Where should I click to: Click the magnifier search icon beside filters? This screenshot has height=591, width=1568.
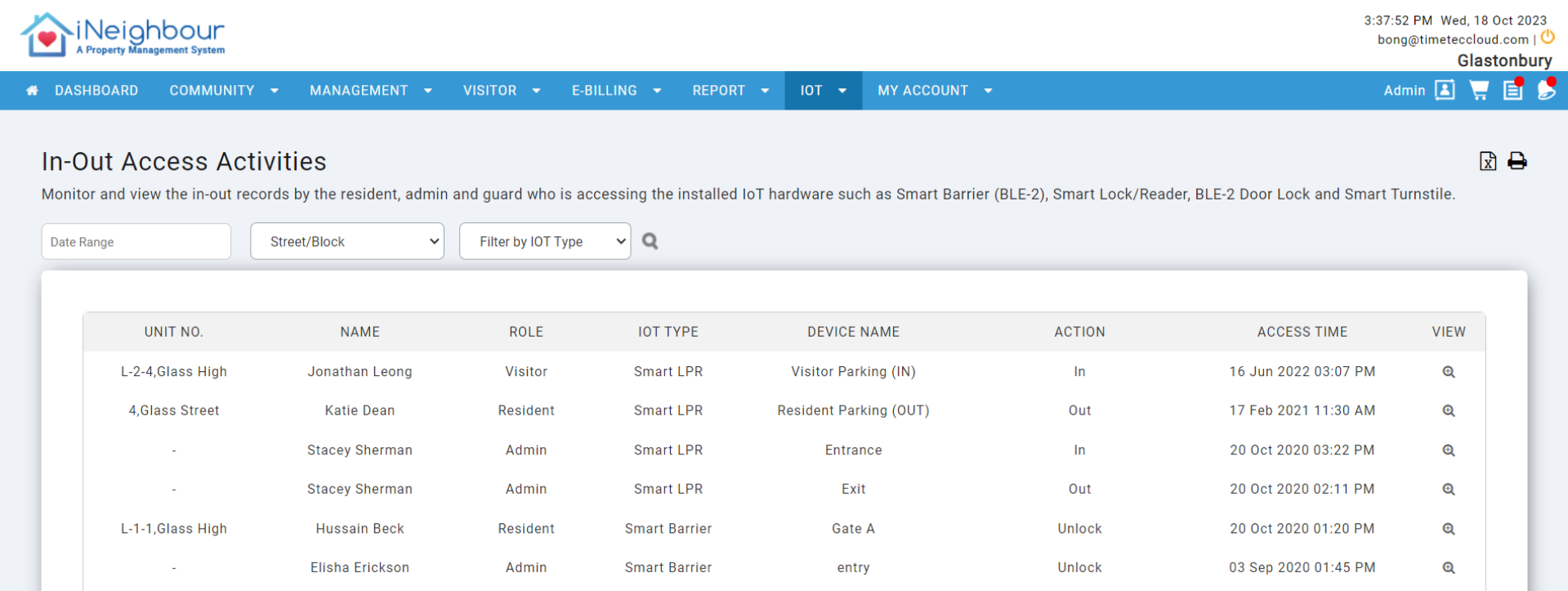tap(650, 241)
